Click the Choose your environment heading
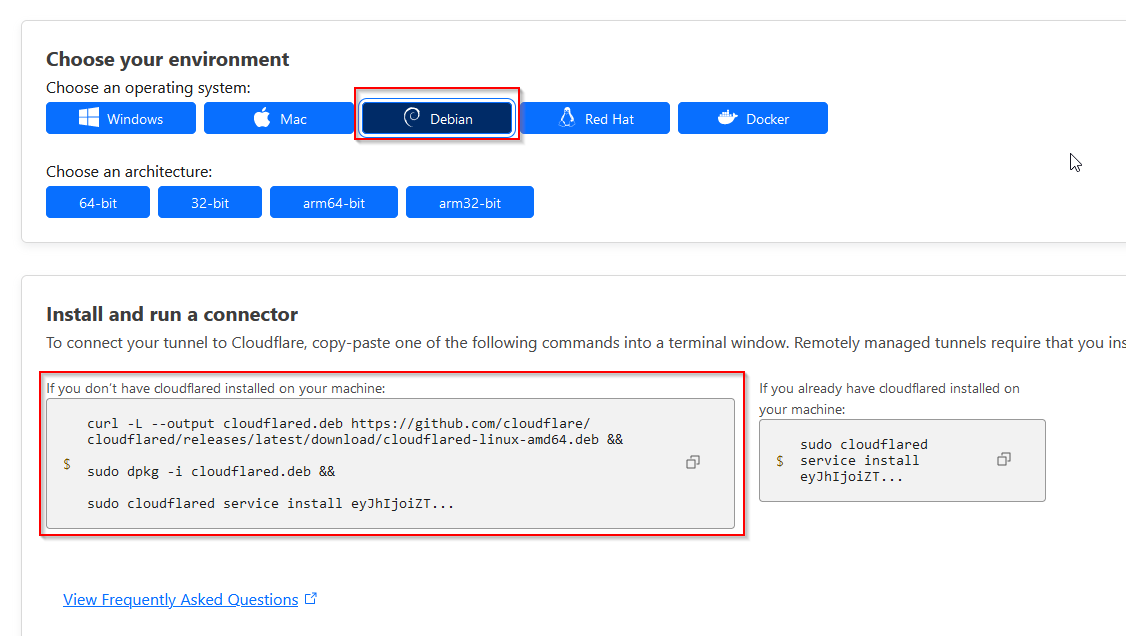Image resolution: width=1126 pixels, height=636 pixels. click(167, 59)
